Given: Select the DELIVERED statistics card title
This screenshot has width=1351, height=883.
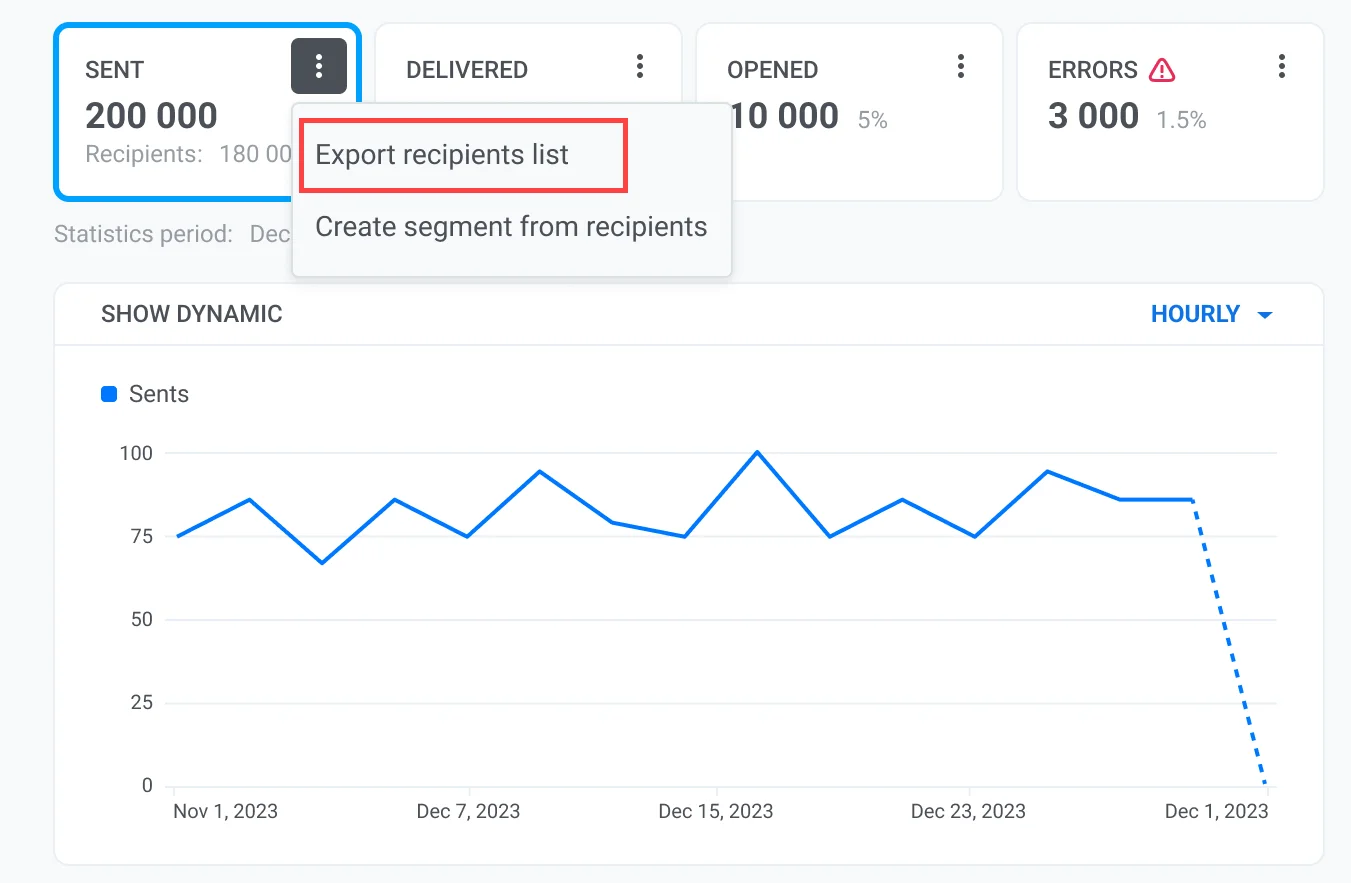Looking at the screenshot, I should 466,70.
